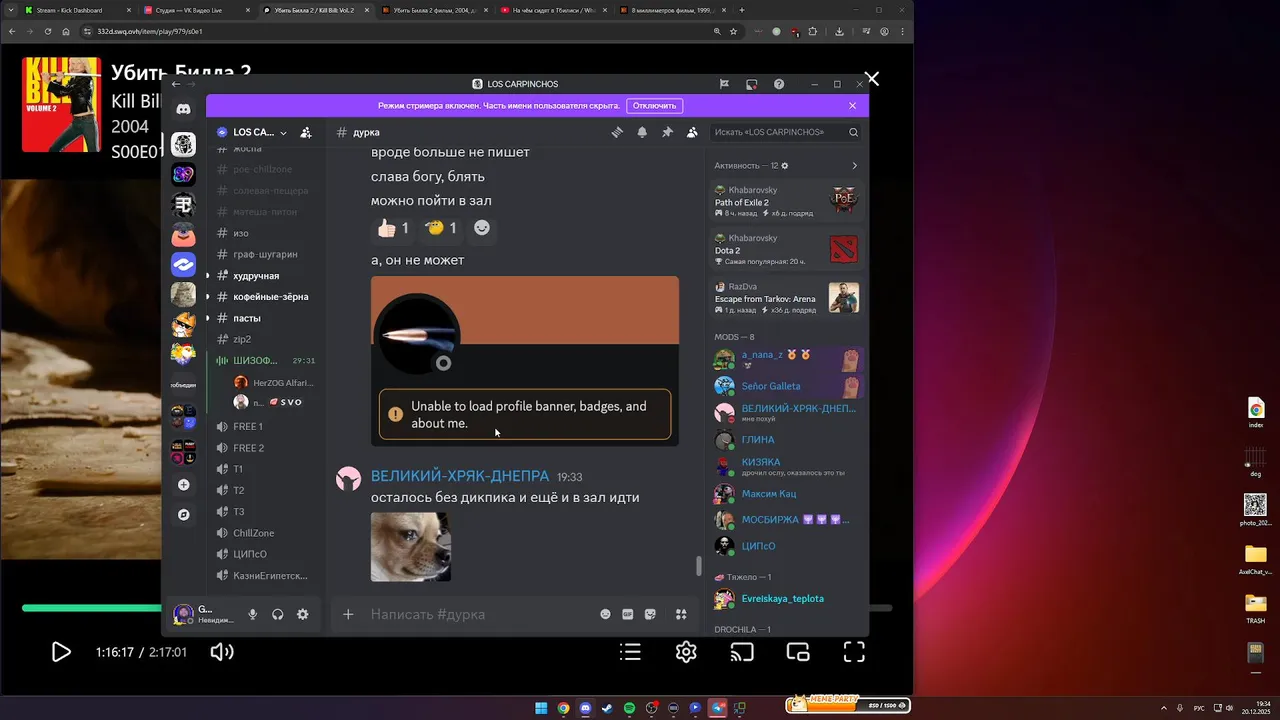1280x720 pixels.
Task: Enable picture-in-picture in video player
Action: pyautogui.click(x=798, y=652)
